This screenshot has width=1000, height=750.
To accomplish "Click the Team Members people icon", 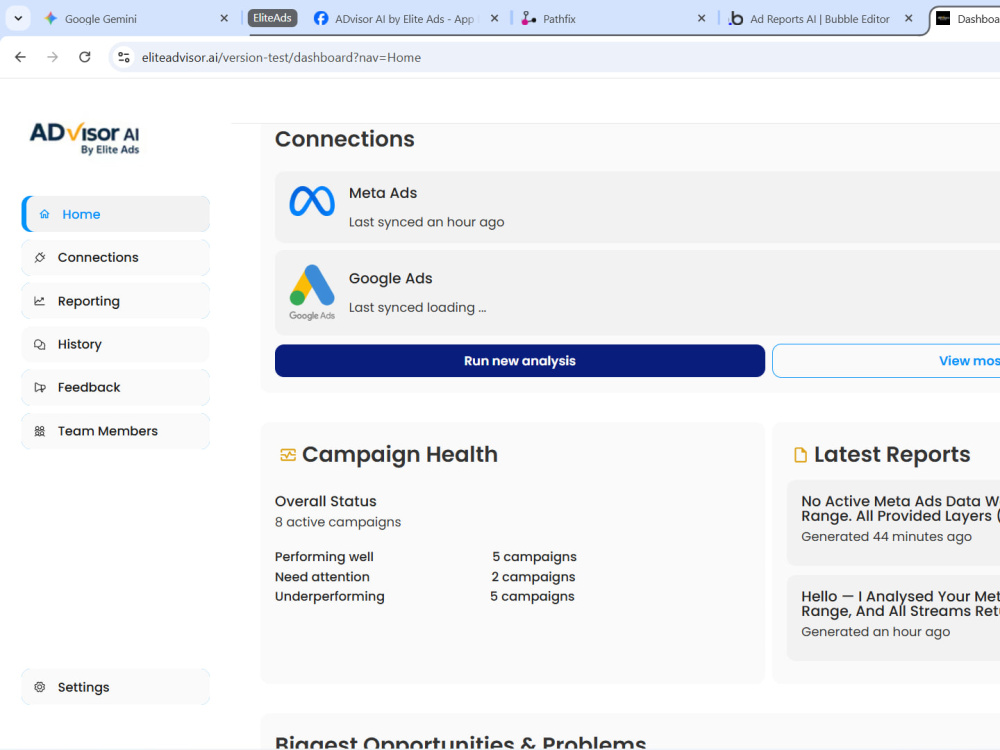I will [x=40, y=431].
